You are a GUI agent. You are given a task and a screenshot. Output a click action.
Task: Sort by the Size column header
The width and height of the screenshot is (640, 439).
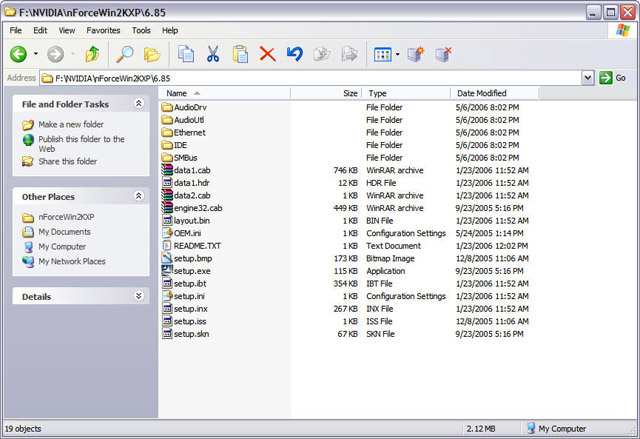pyautogui.click(x=326, y=93)
